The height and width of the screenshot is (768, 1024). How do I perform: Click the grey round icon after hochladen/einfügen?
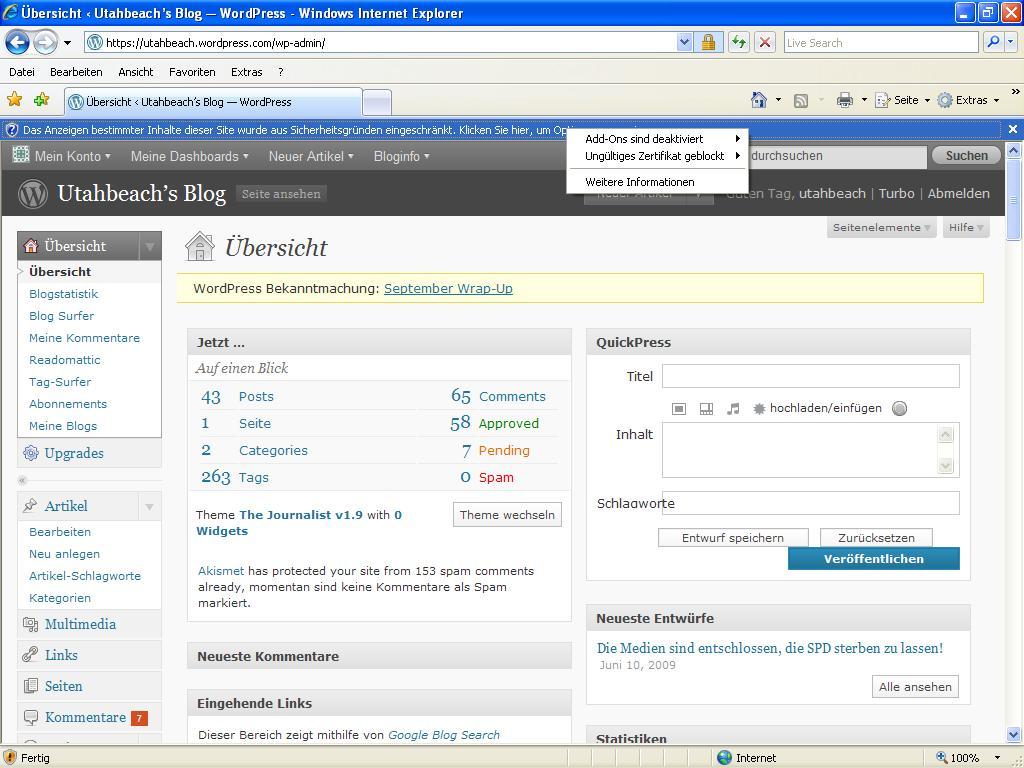click(x=900, y=409)
